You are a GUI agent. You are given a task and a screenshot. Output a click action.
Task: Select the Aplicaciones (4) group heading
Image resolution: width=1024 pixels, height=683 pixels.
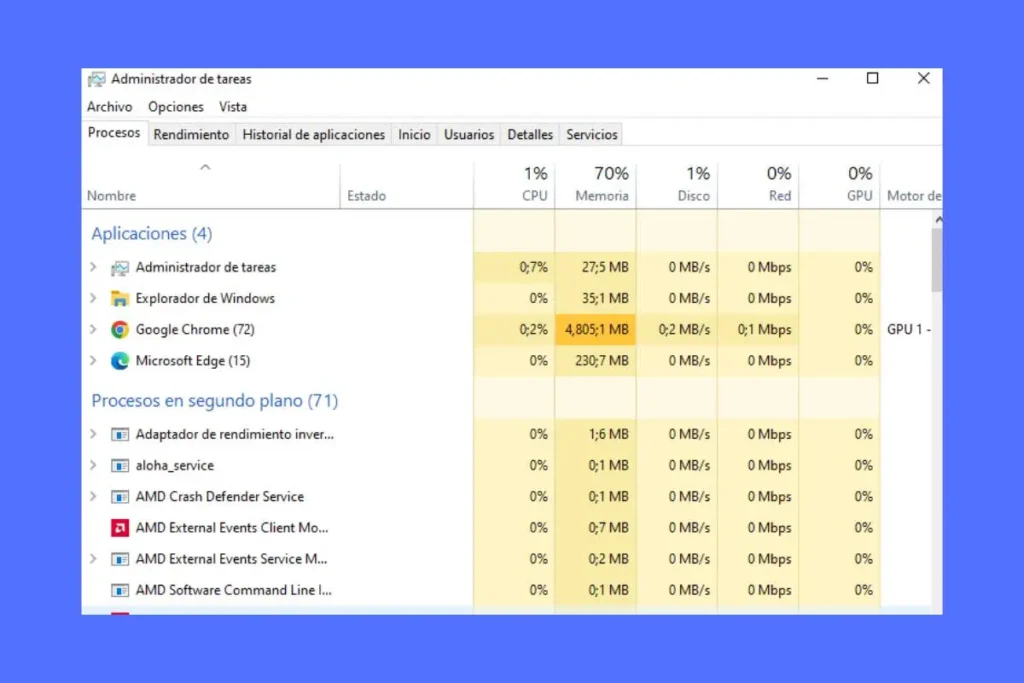coord(152,234)
